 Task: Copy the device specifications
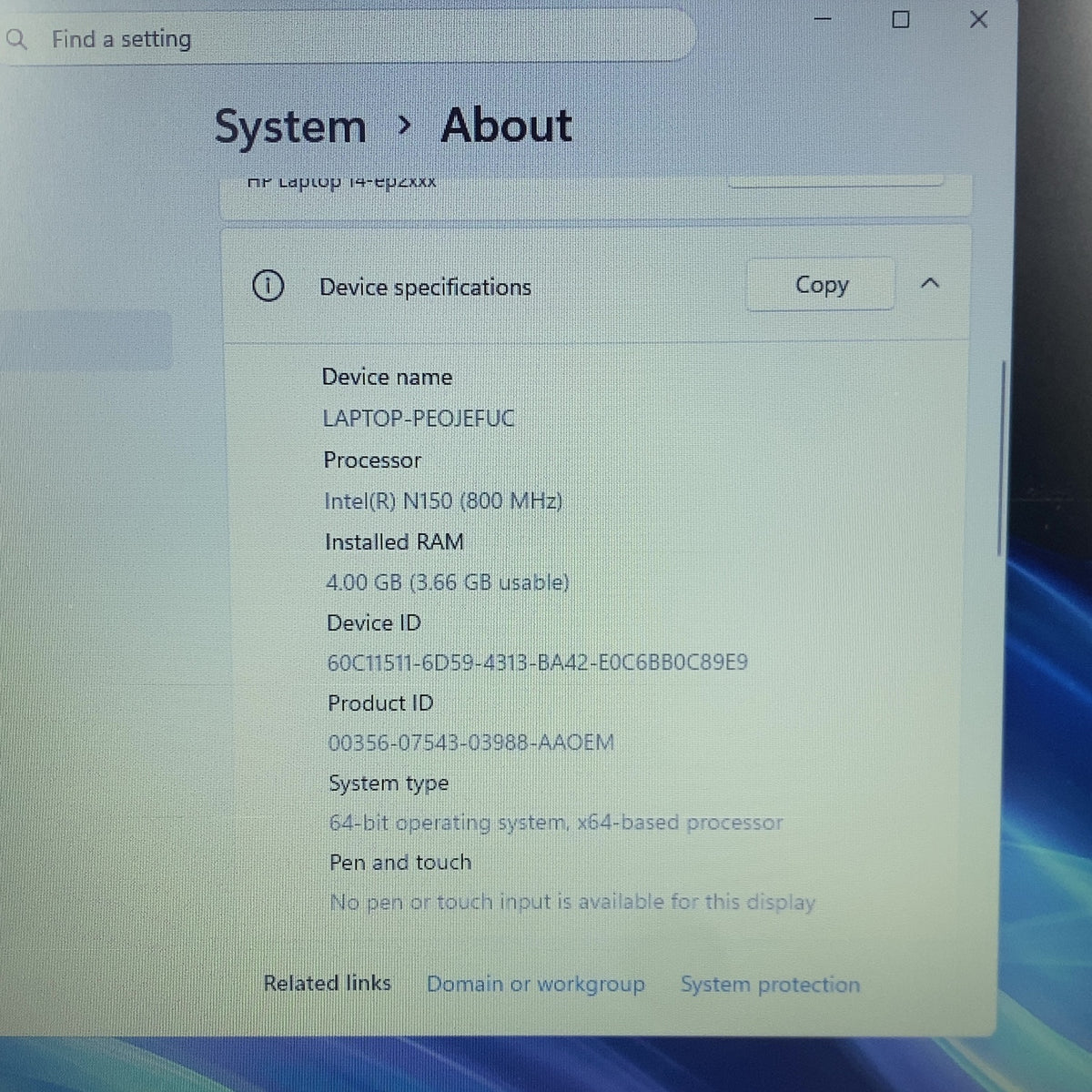point(821,285)
